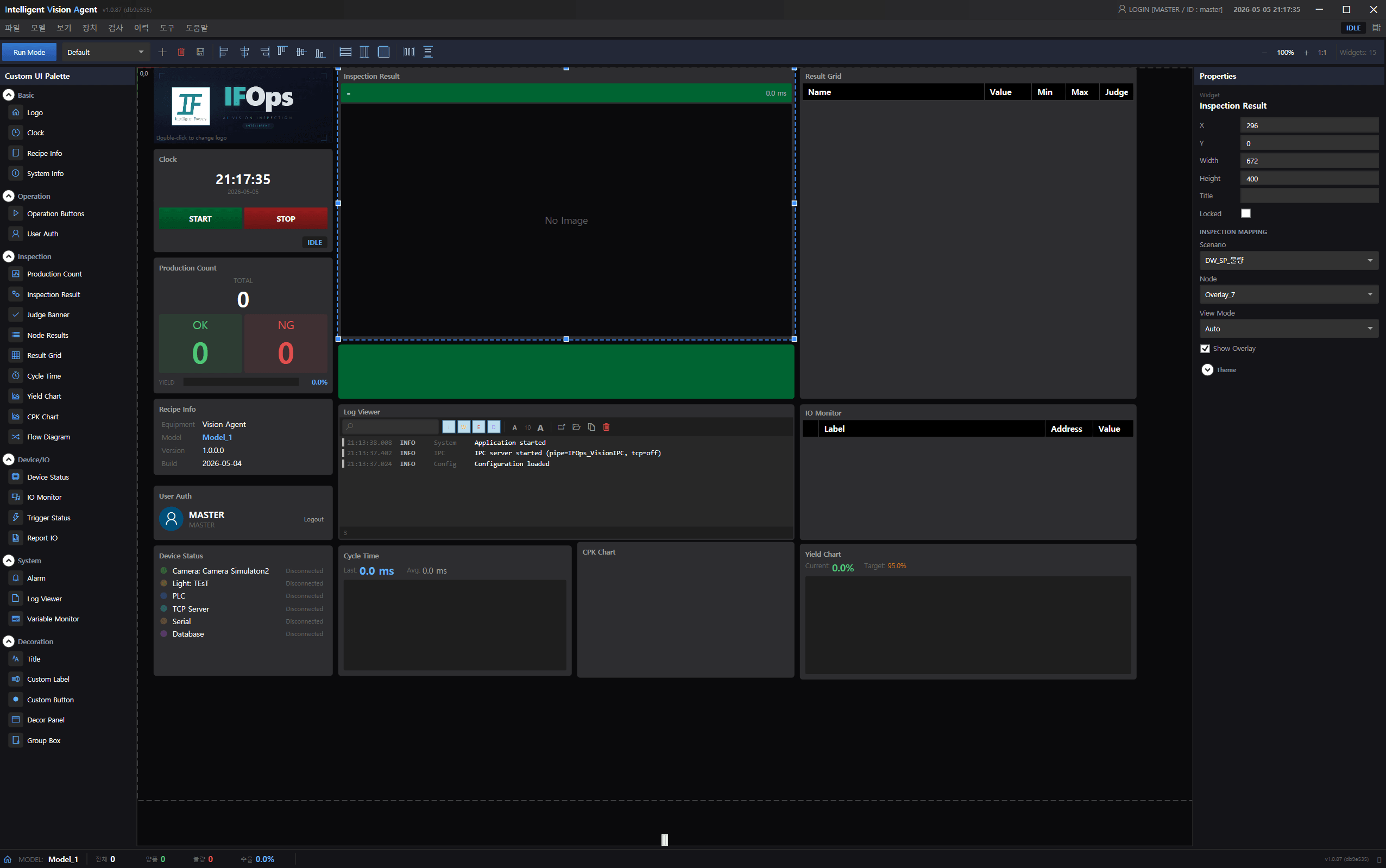Delete the layout with the red trash icon in the top toolbar

point(181,52)
